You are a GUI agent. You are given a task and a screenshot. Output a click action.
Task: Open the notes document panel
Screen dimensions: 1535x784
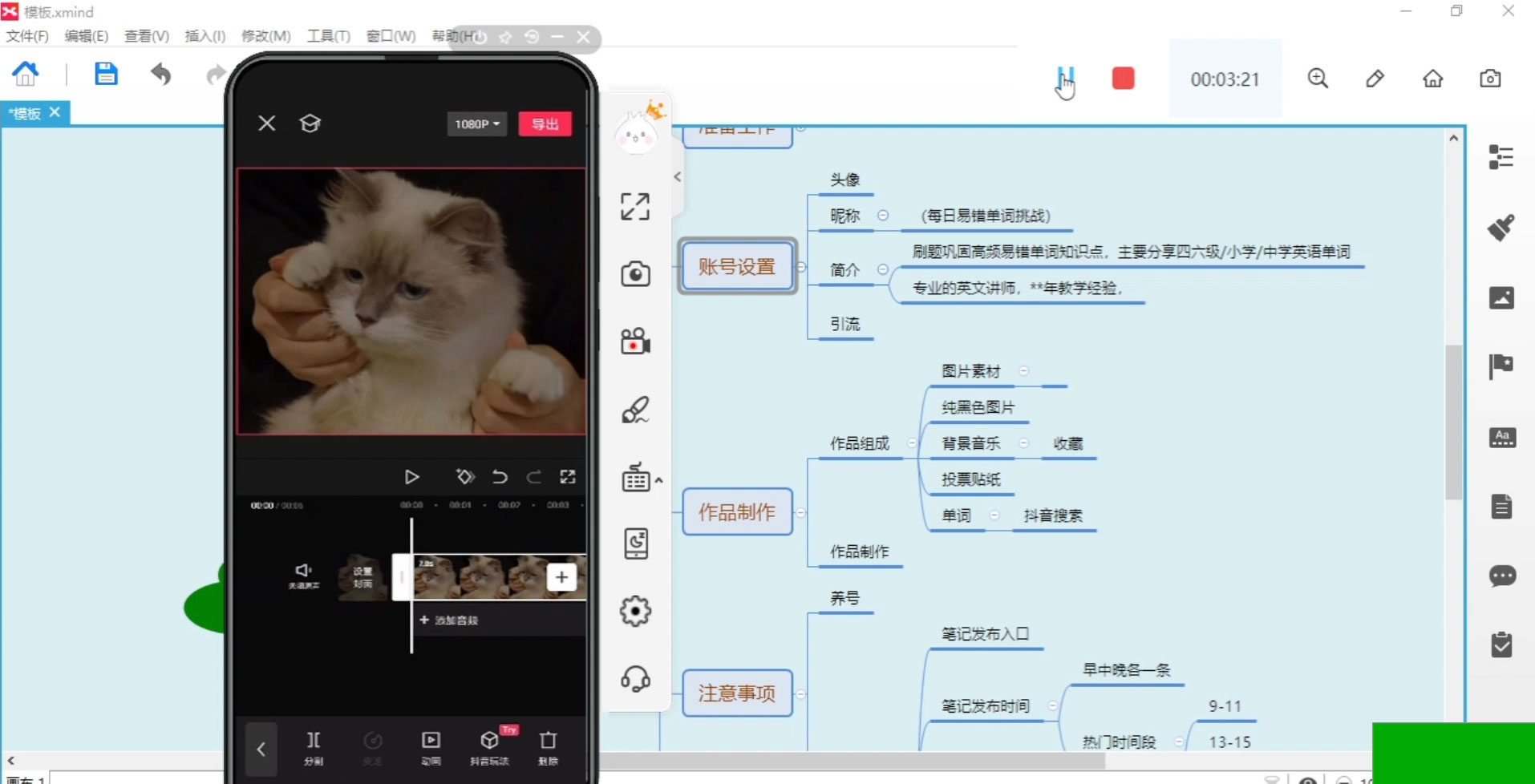coord(1501,507)
